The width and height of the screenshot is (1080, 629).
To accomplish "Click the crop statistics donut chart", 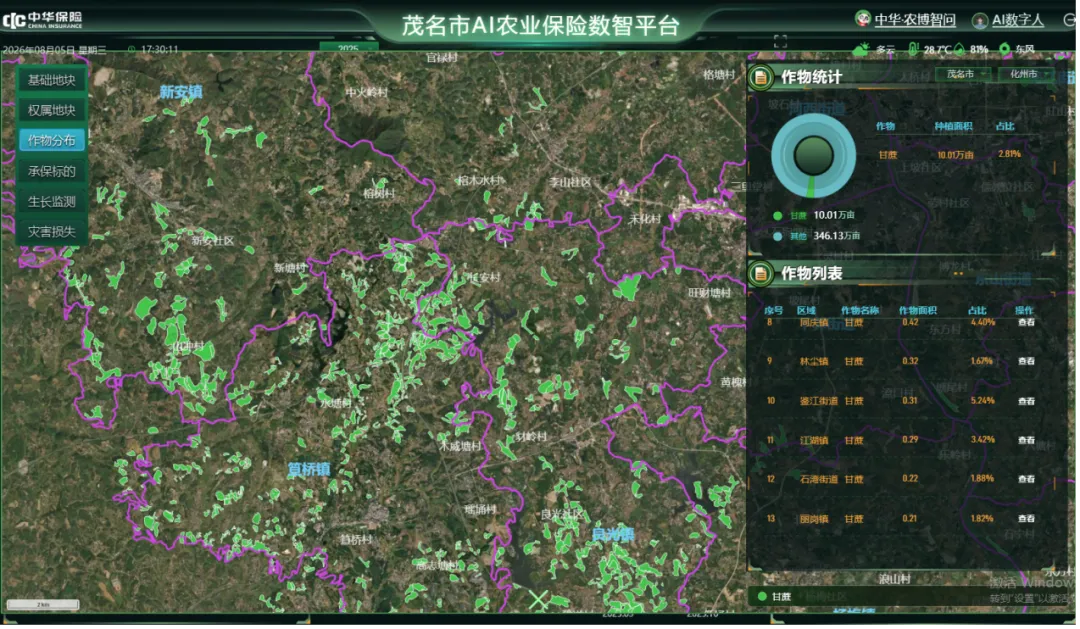I will coord(813,156).
